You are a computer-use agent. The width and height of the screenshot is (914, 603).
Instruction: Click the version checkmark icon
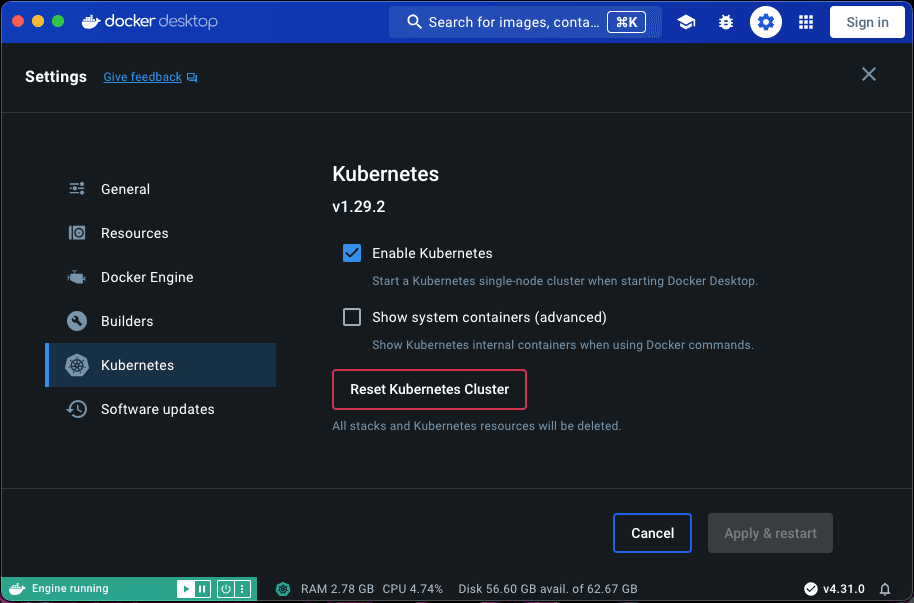[810, 589]
